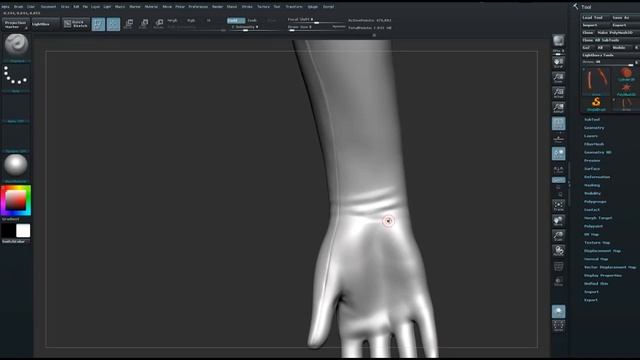Viewport: 640px width, 360px height.
Task: Expand the SubTool palette section
Action: tap(592, 120)
